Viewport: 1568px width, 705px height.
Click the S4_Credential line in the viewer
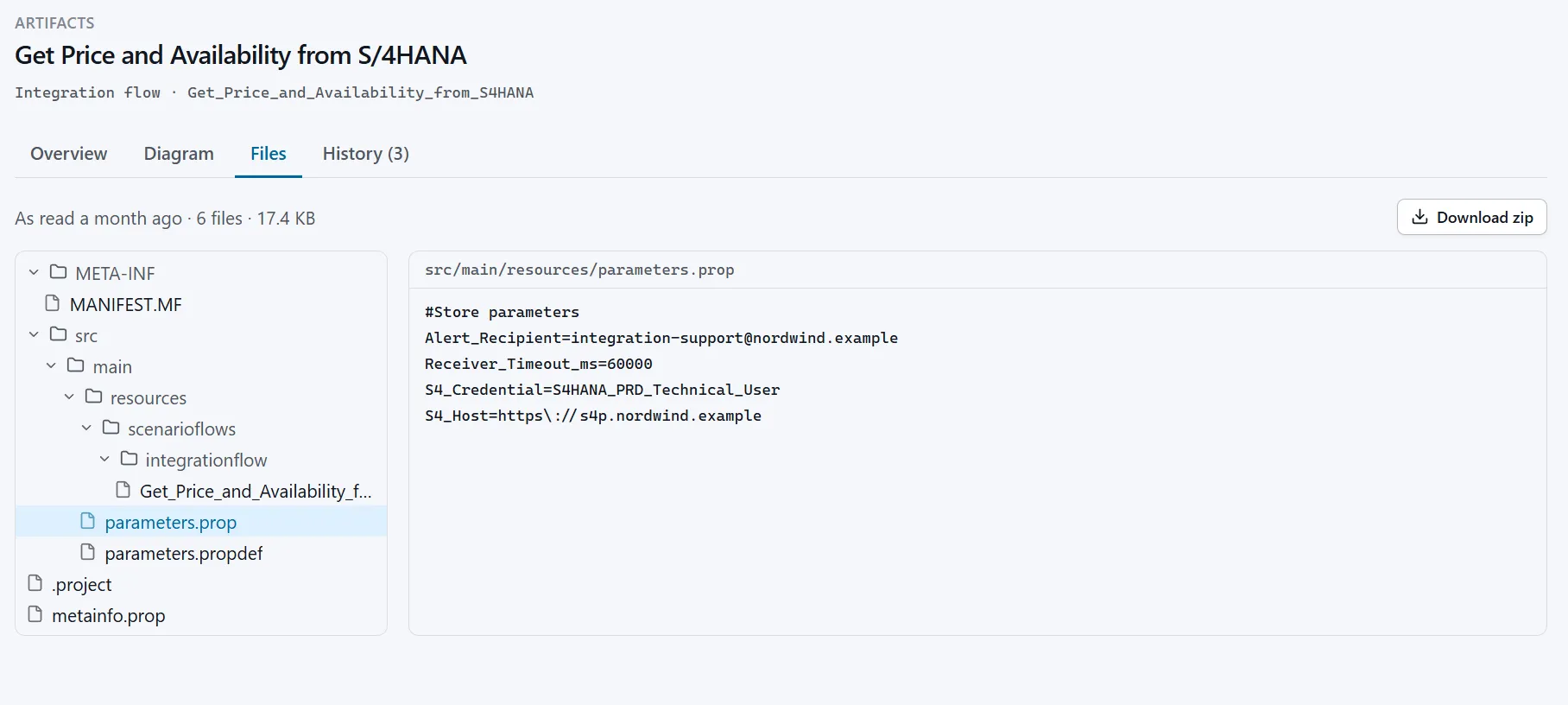(x=602, y=390)
